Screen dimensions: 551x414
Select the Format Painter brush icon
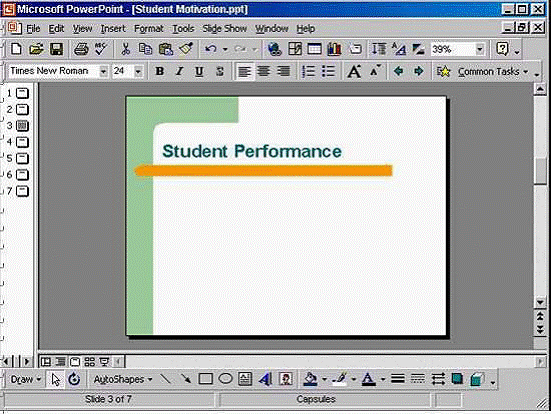[186, 49]
